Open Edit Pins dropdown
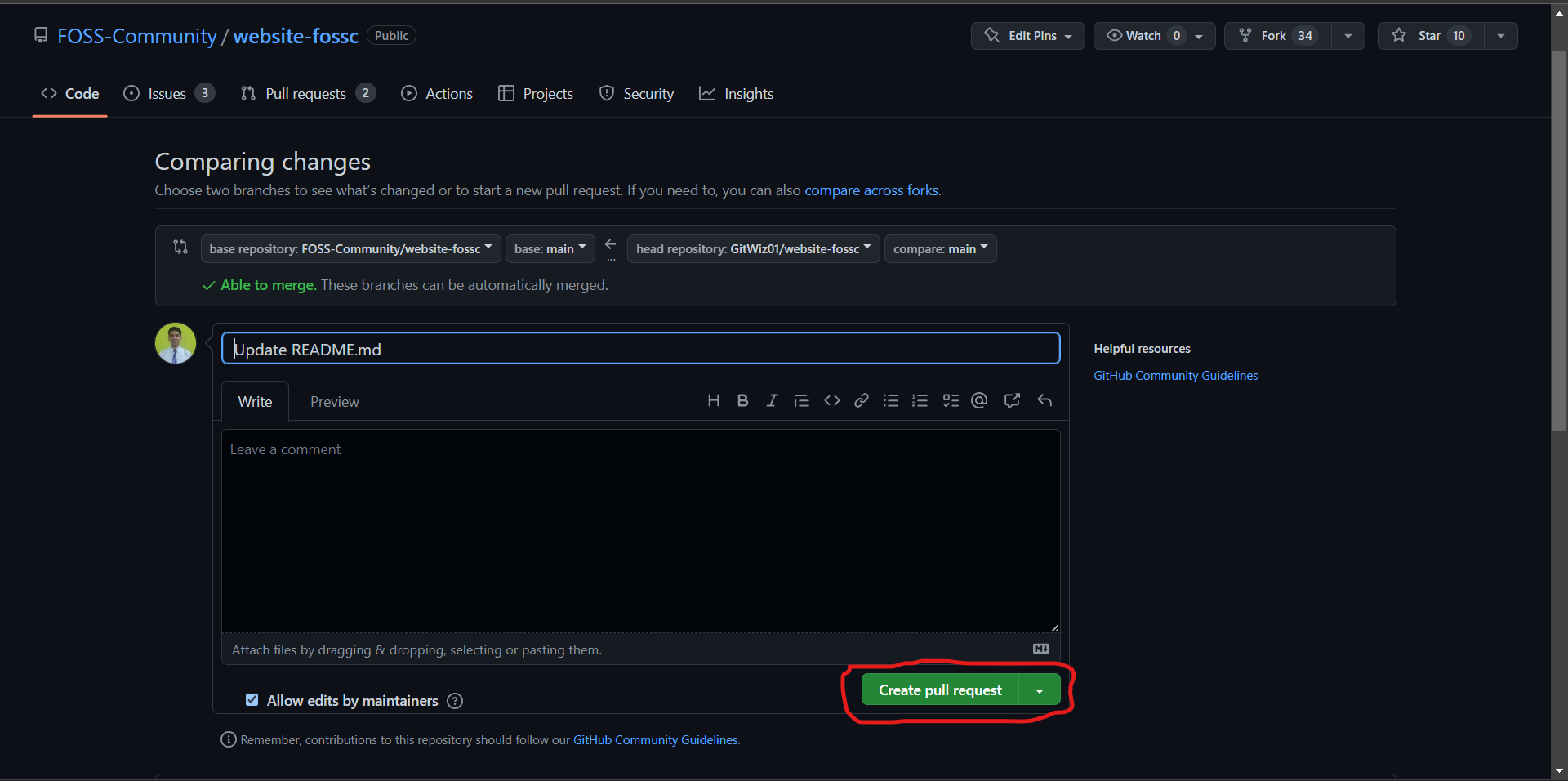 pos(1027,36)
